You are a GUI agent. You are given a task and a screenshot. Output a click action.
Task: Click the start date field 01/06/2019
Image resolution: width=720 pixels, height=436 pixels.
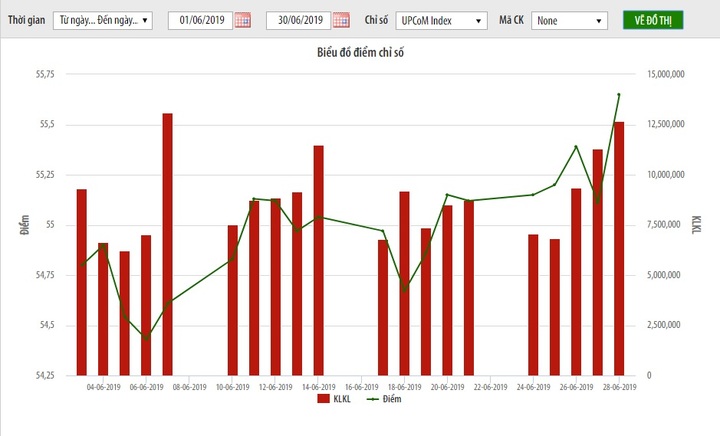(200, 20)
